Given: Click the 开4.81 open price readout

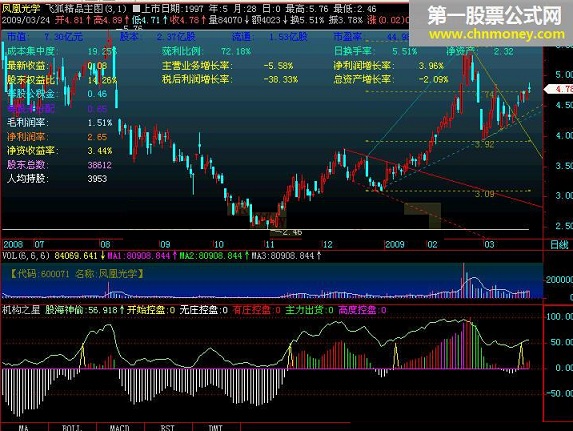Looking at the screenshot, I should point(72,20).
